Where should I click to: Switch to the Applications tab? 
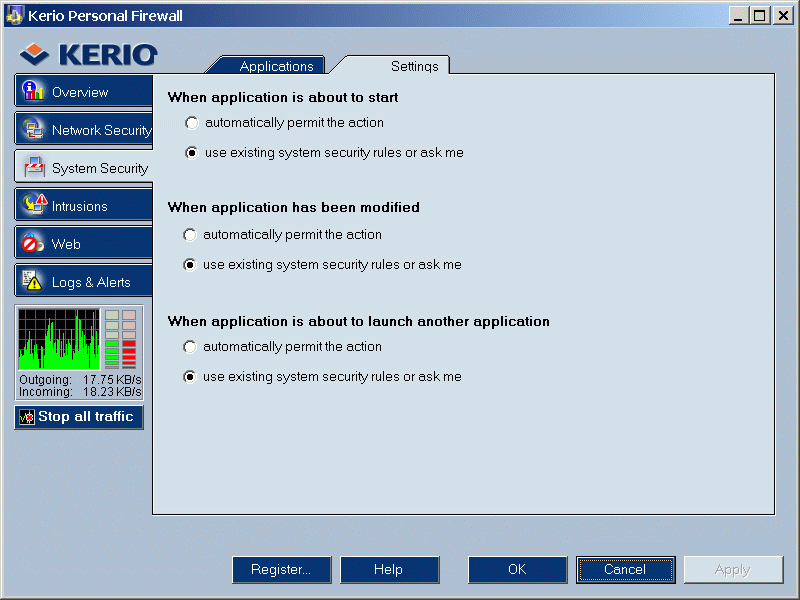click(x=270, y=65)
